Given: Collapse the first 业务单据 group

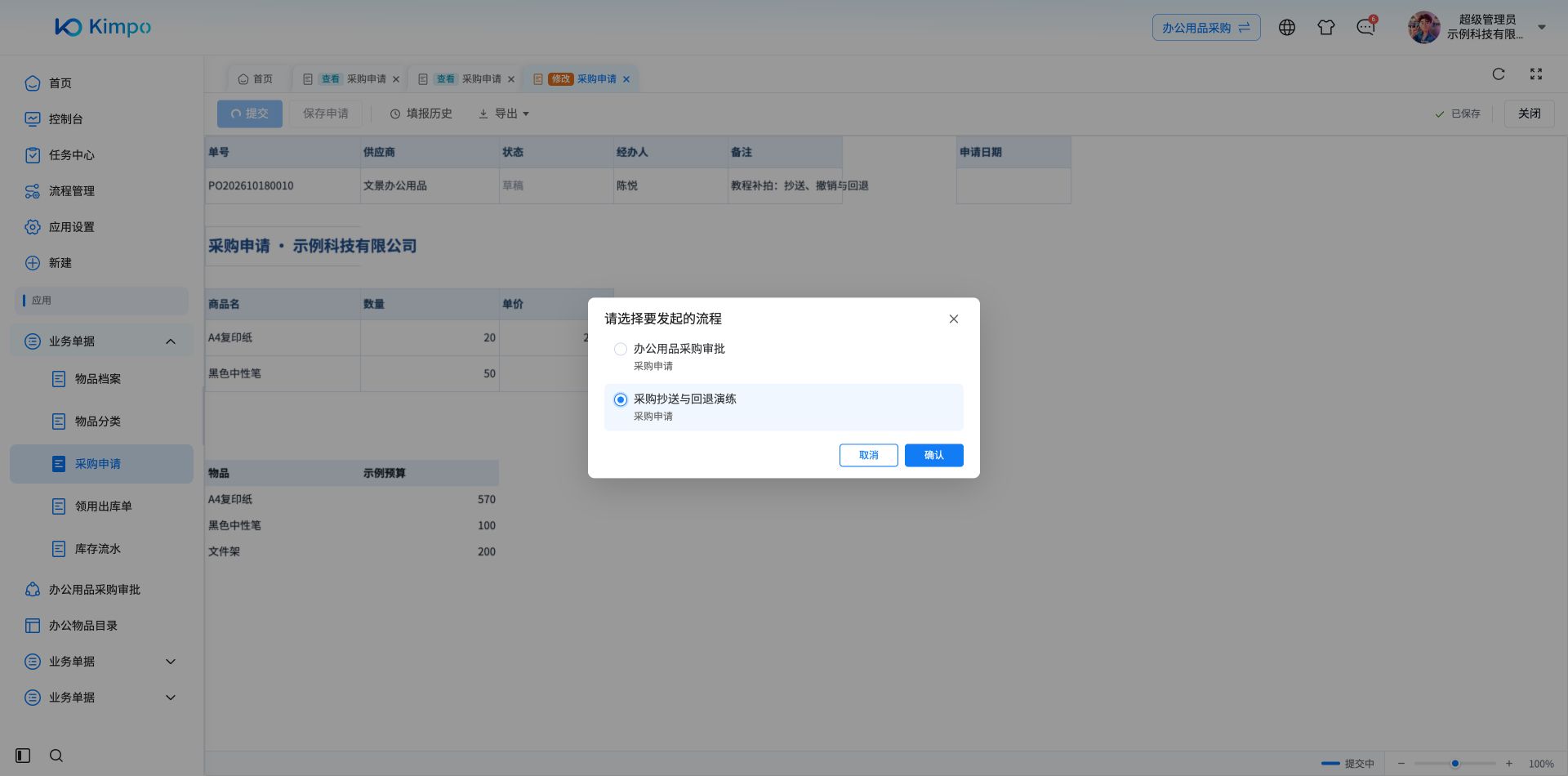Looking at the screenshot, I should 171,341.
